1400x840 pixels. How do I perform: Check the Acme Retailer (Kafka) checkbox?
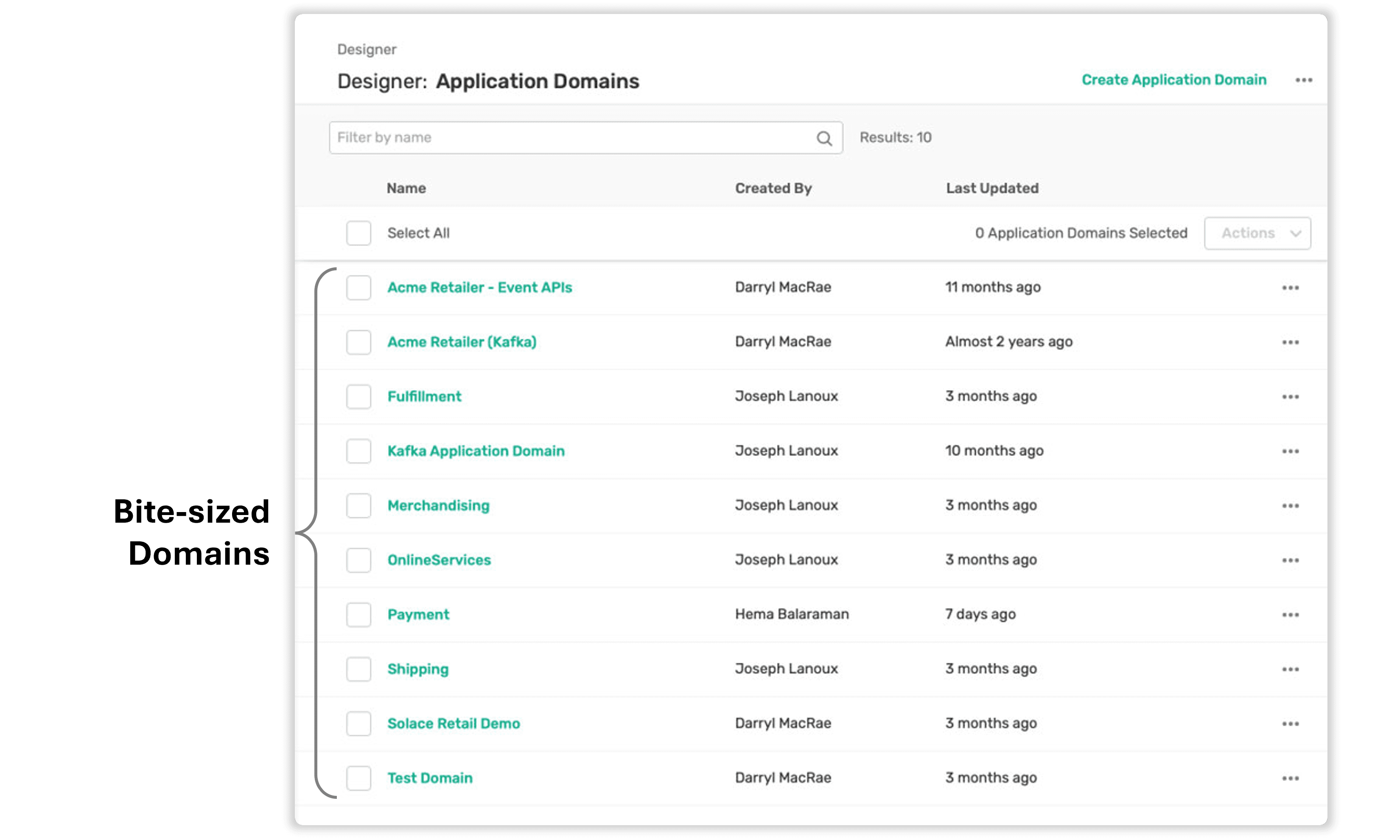click(x=358, y=342)
